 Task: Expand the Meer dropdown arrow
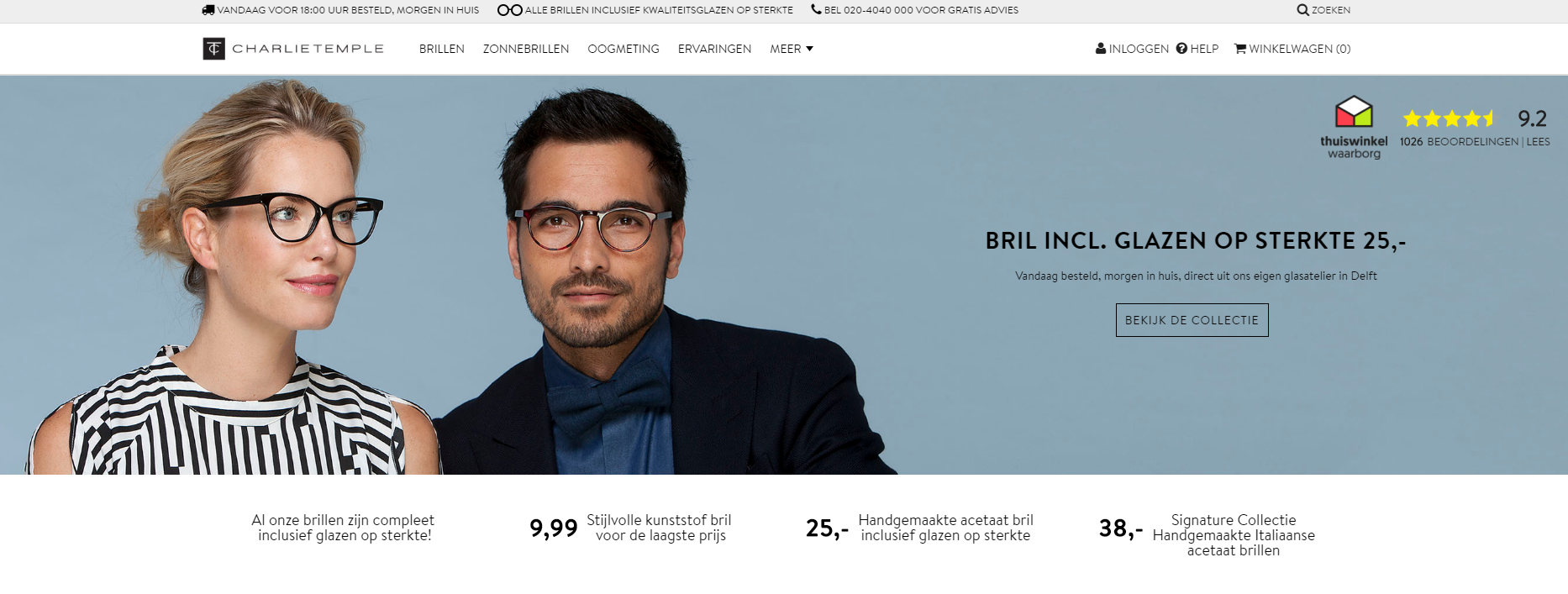(810, 49)
